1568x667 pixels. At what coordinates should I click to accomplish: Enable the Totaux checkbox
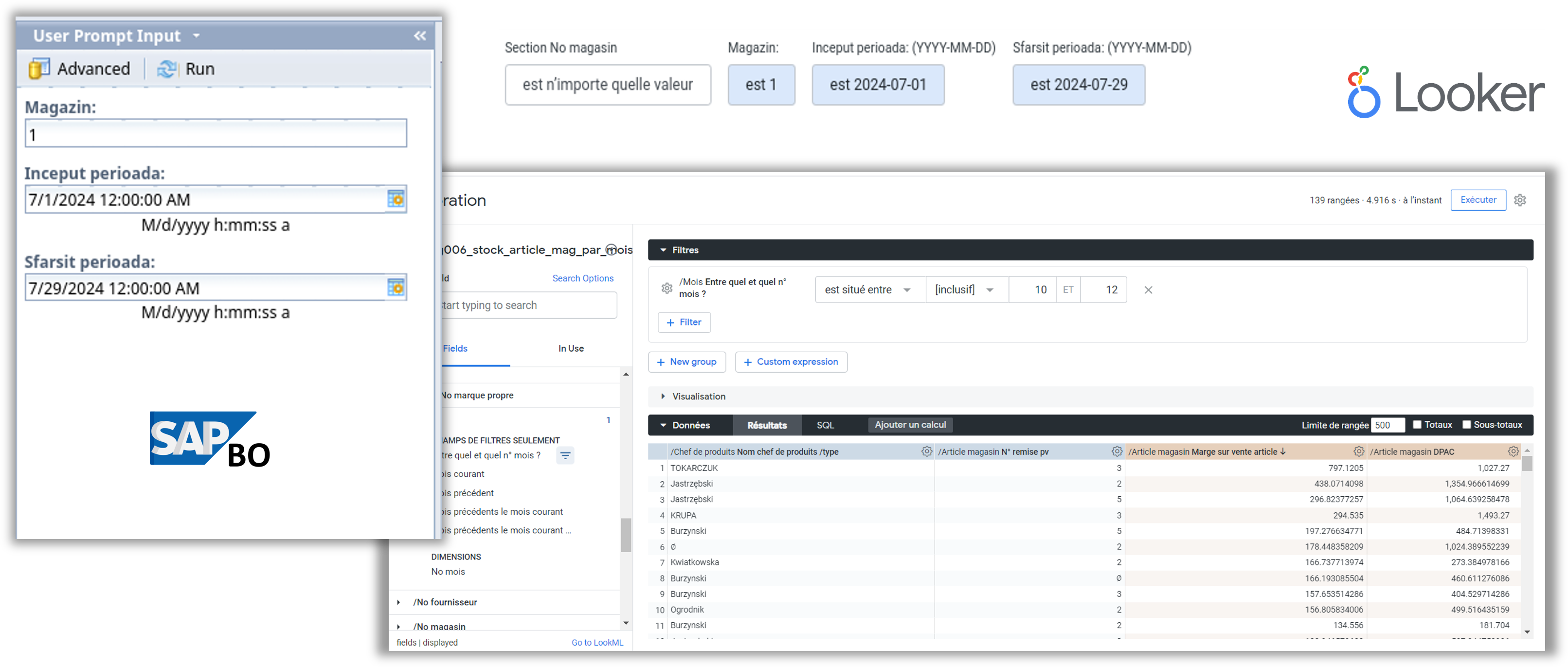[1417, 425]
